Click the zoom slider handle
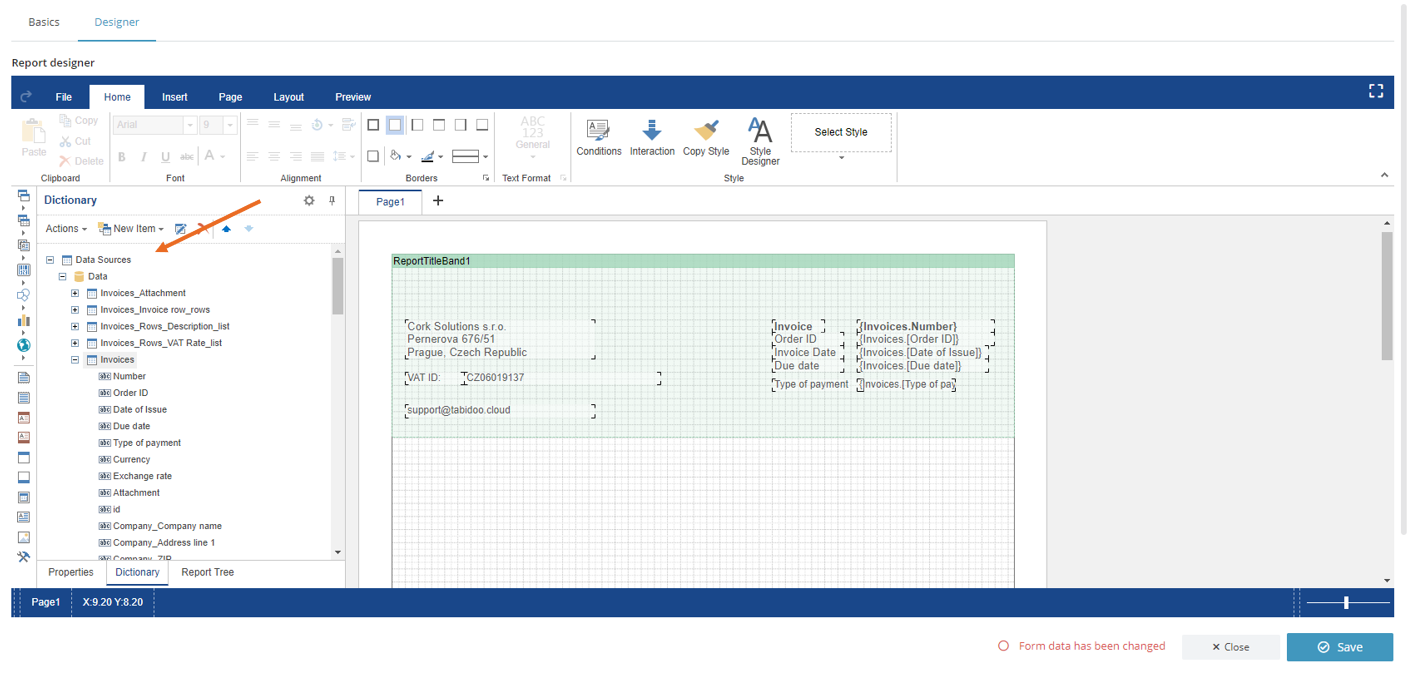The width and height of the screenshot is (1421, 674). point(1346,602)
